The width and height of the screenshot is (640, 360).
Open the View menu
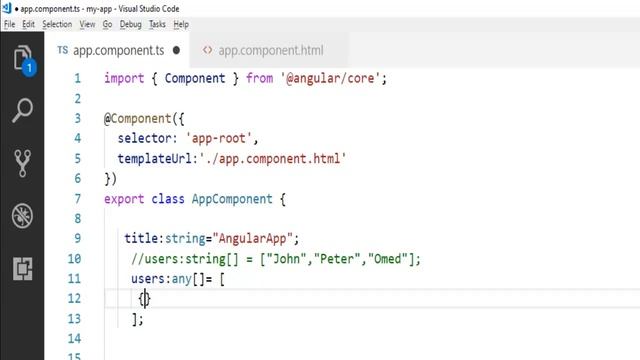tap(87, 24)
